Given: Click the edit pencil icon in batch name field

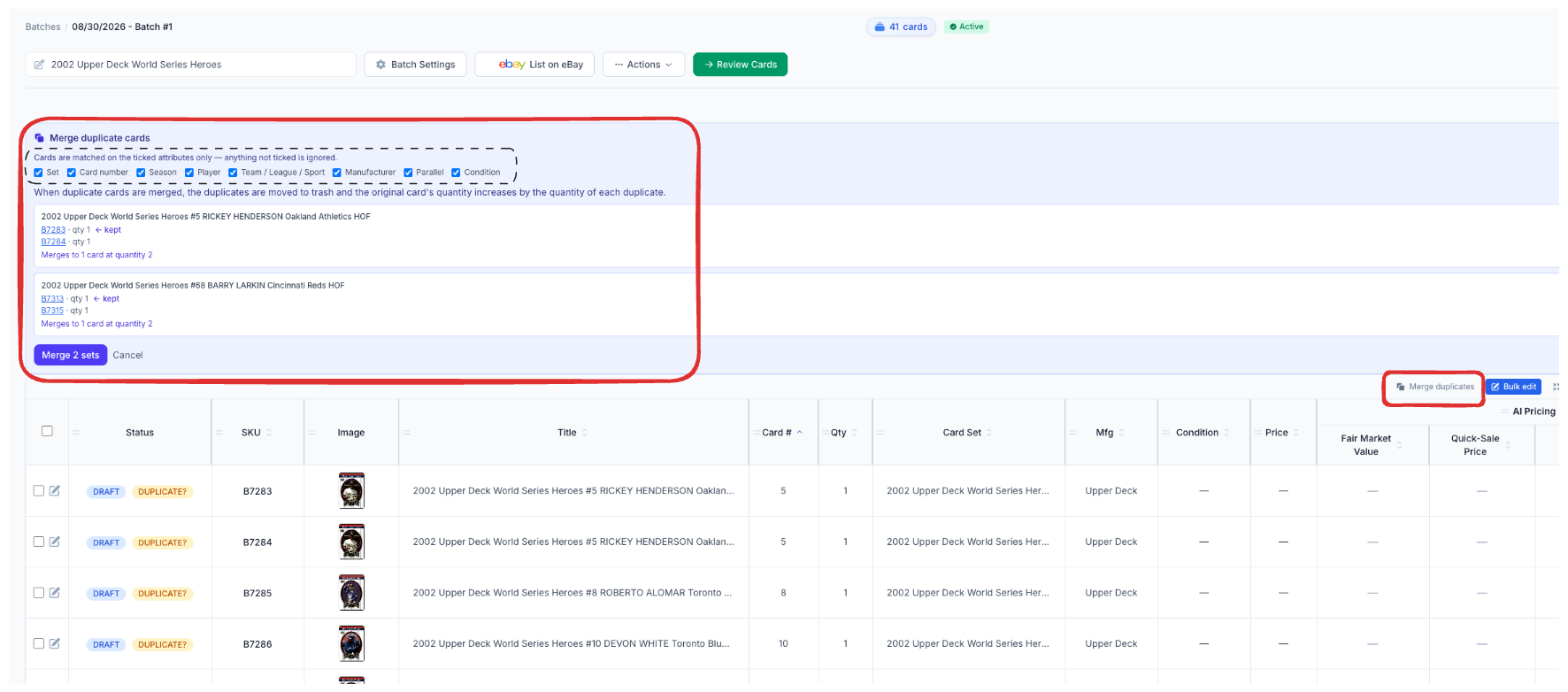Looking at the screenshot, I should click(39, 65).
